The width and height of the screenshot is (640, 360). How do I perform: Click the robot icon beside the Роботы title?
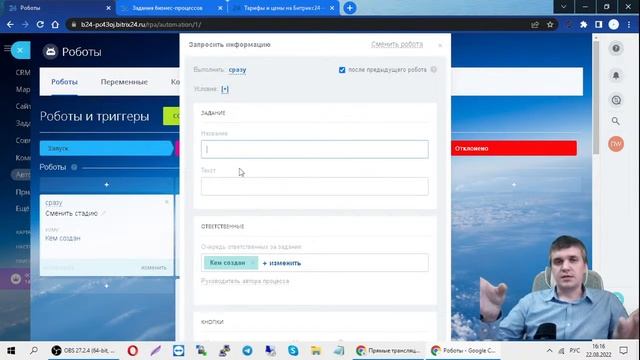pyautogui.click(x=51, y=52)
